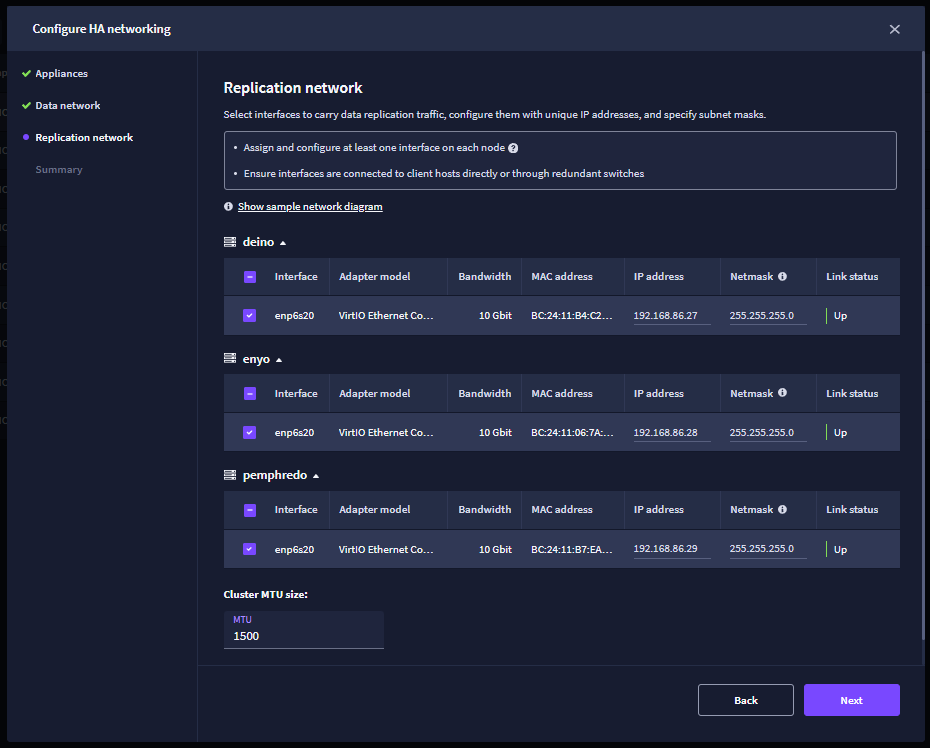Screen dimensions: 930x748
Task: Click the IP address header in deino table
Action: tap(658, 276)
